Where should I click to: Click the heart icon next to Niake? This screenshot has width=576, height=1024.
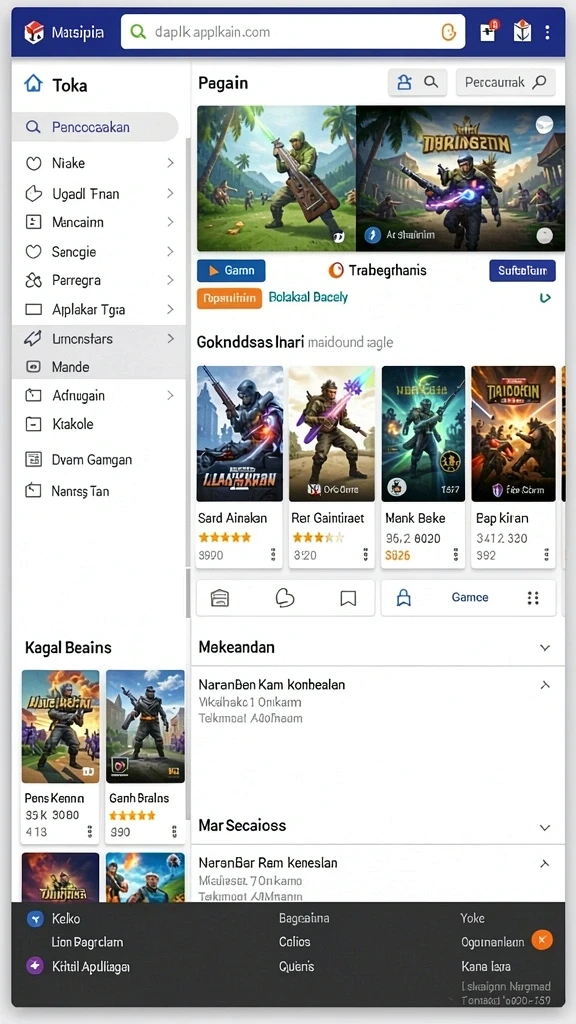point(33,163)
